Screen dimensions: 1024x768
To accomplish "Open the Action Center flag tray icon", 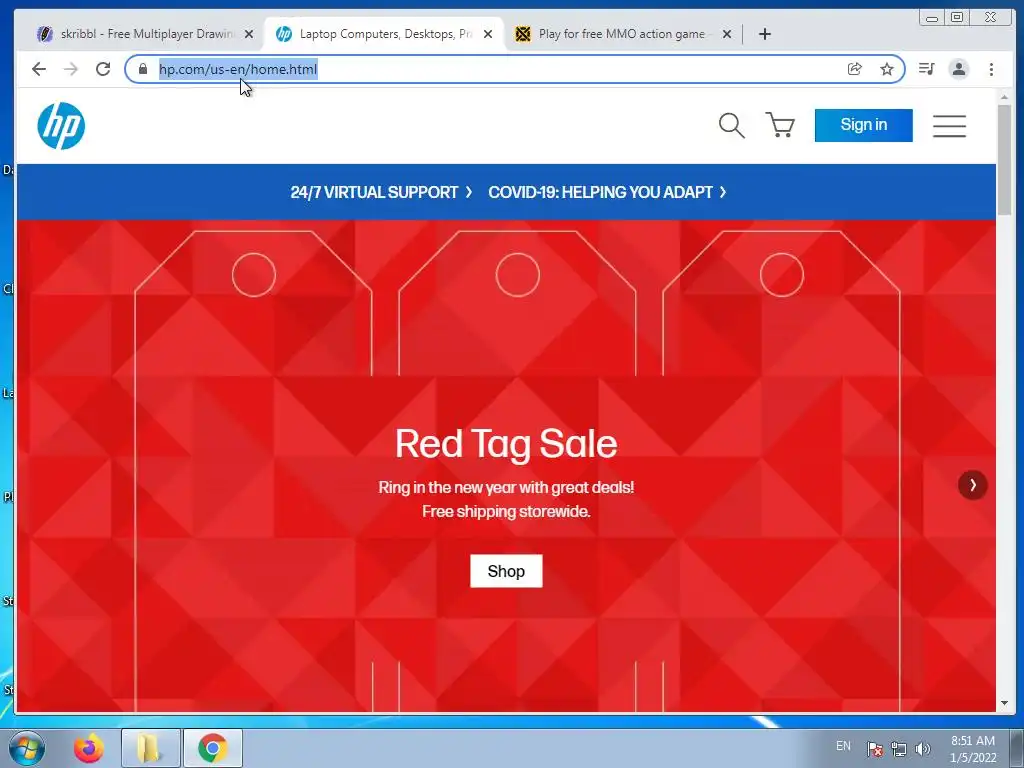I will (x=874, y=748).
